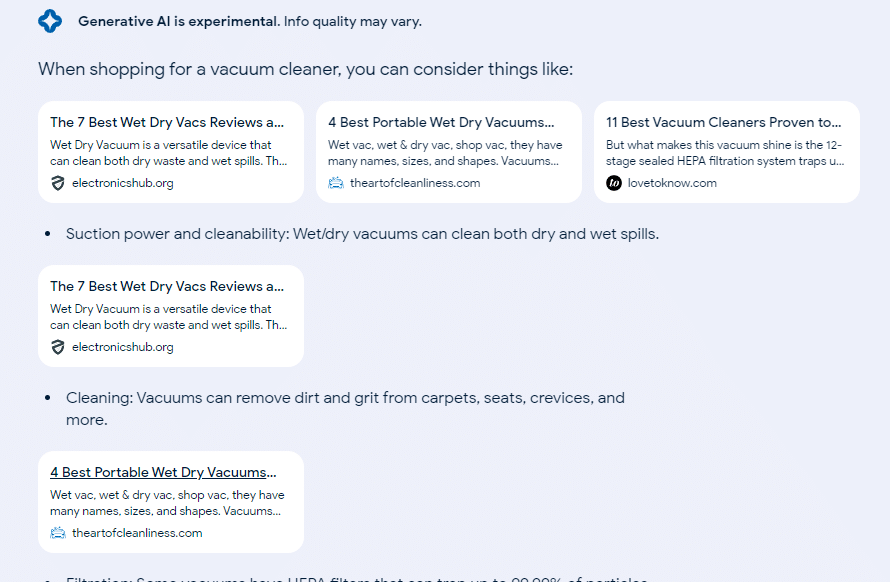The height and width of the screenshot is (582, 890).
Task: Click the lovetoknow.com favicon icon
Action: click(614, 183)
